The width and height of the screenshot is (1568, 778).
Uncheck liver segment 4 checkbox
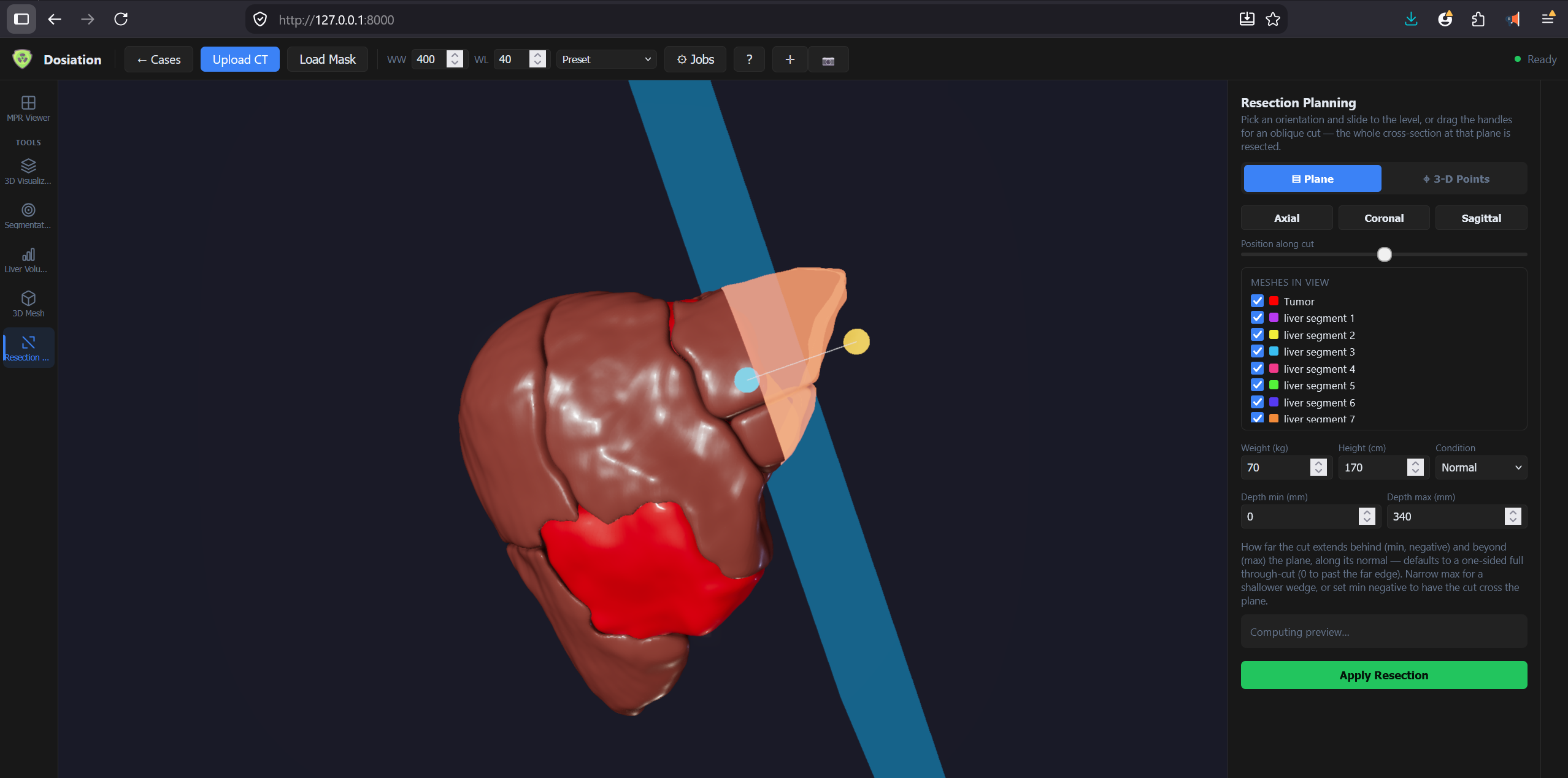pyautogui.click(x=1257, y=368)
